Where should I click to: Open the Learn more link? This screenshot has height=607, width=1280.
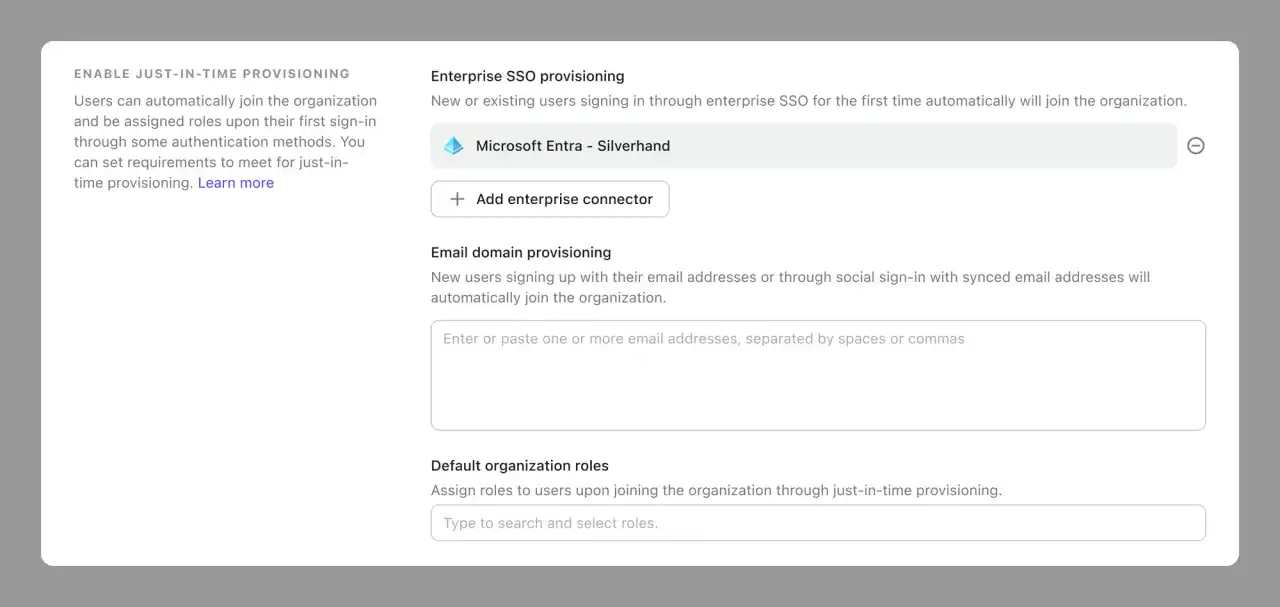235,182
